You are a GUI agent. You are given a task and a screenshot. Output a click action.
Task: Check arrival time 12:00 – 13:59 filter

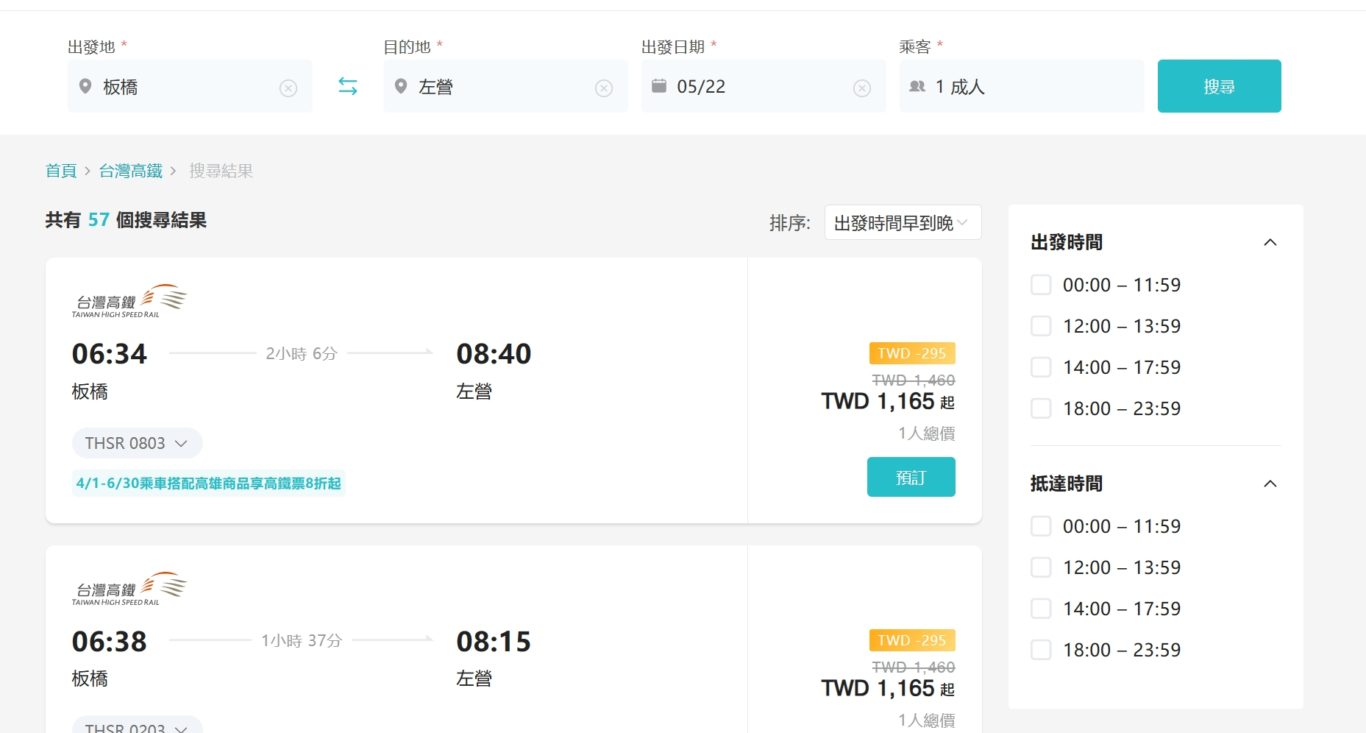coord(1041,567)
